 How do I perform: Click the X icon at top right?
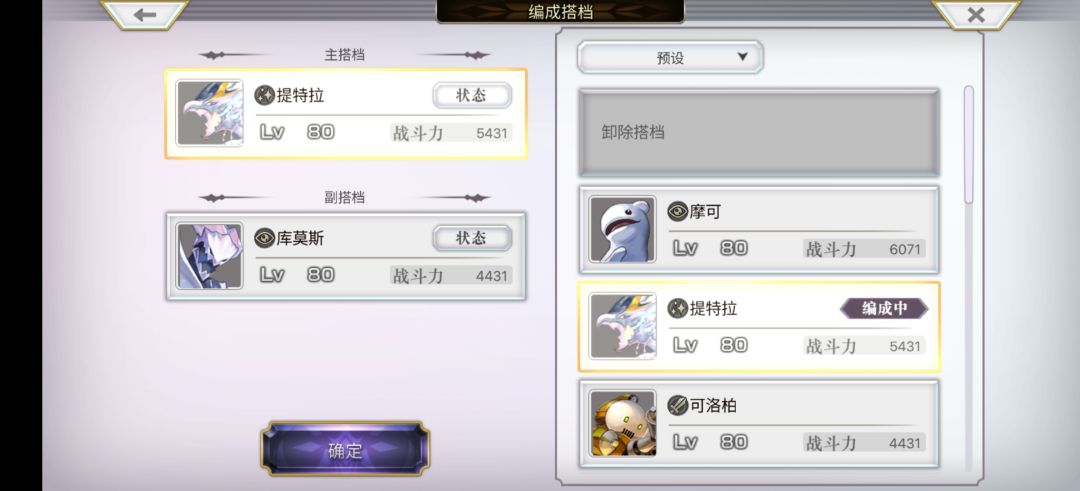tap(975, 14)
